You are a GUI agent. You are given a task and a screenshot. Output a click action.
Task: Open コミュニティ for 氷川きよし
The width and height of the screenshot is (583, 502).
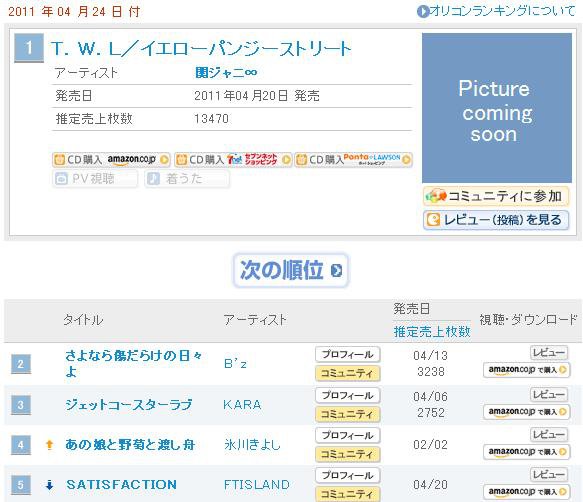pos(348,454)
